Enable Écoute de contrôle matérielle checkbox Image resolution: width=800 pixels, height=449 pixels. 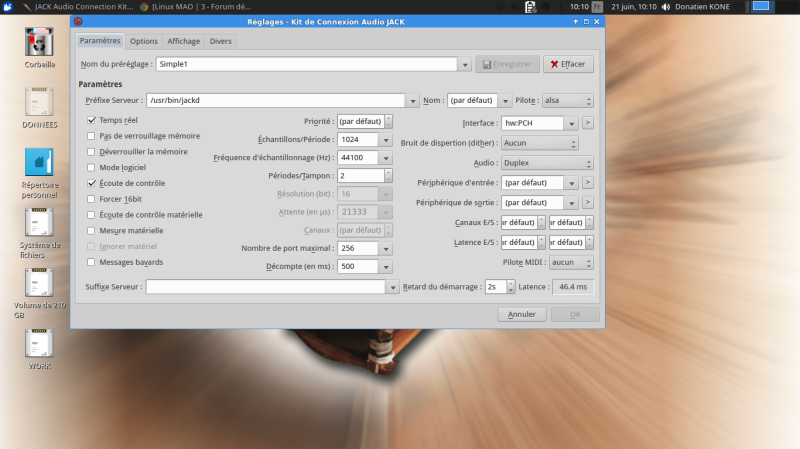pyautogui.click(x=91, y=215)
